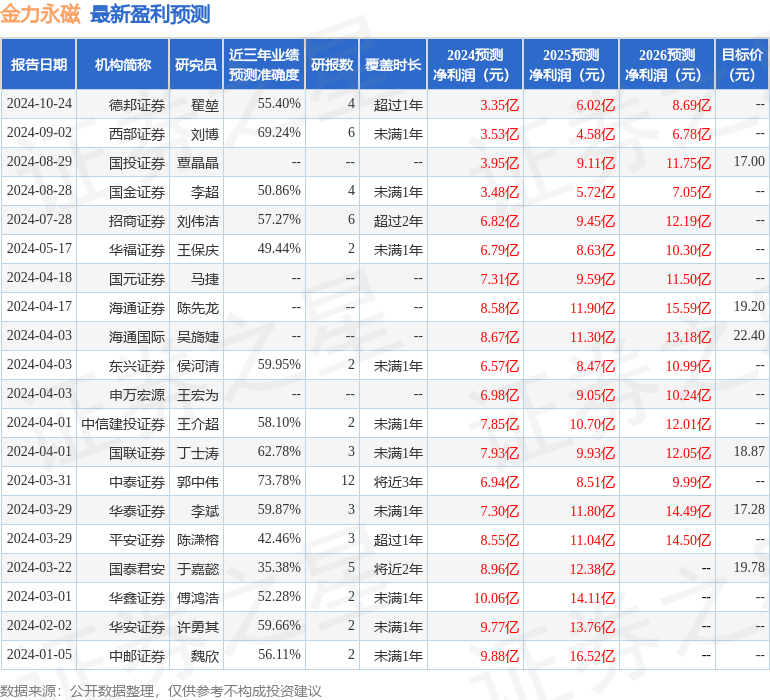Click the 16.52亿 forecast value
The width and height of the screenshot is (770, 700).
pos(592,655)
